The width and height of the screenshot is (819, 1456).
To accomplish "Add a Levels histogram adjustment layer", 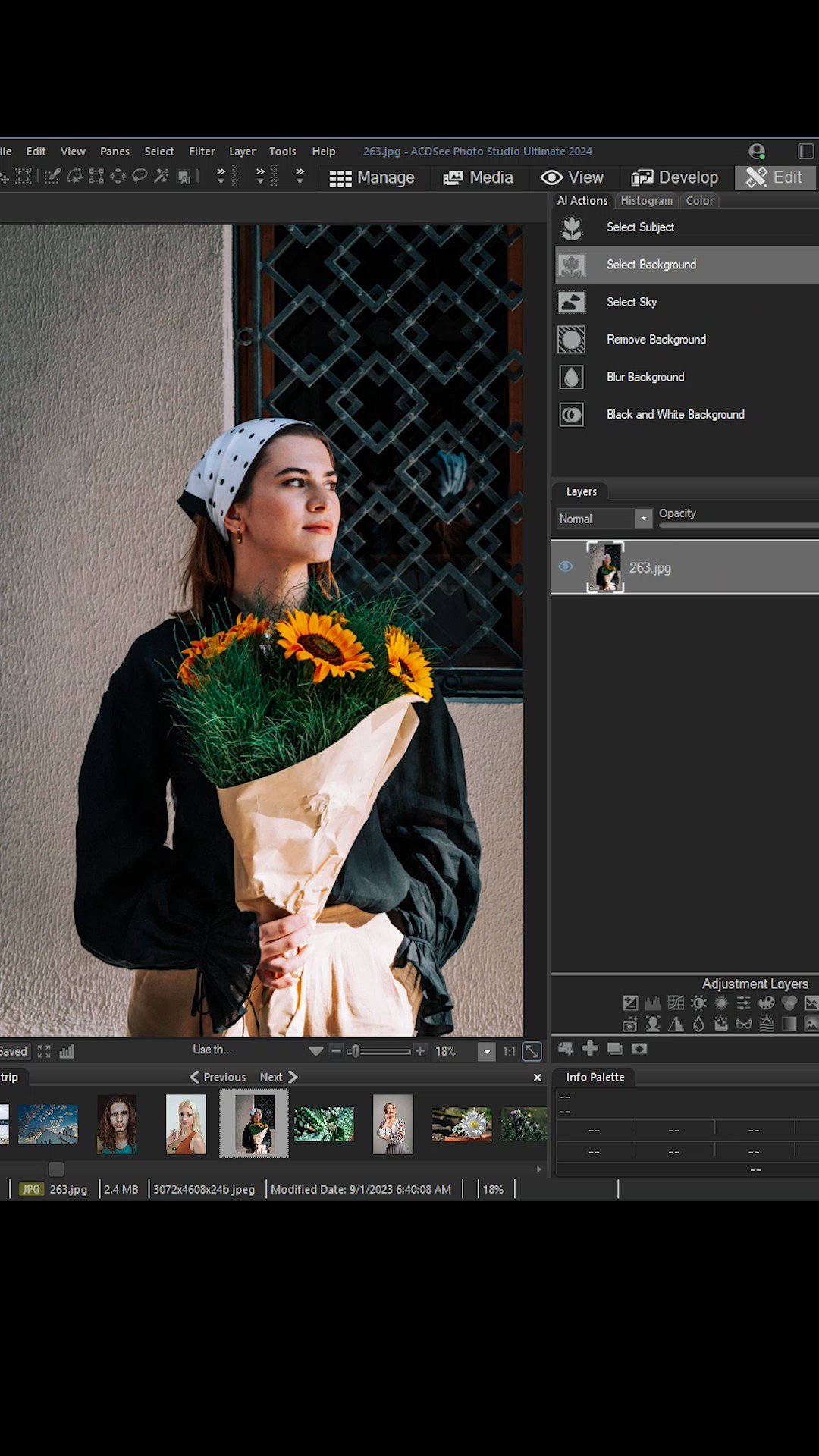I will tap(653, 1003).
